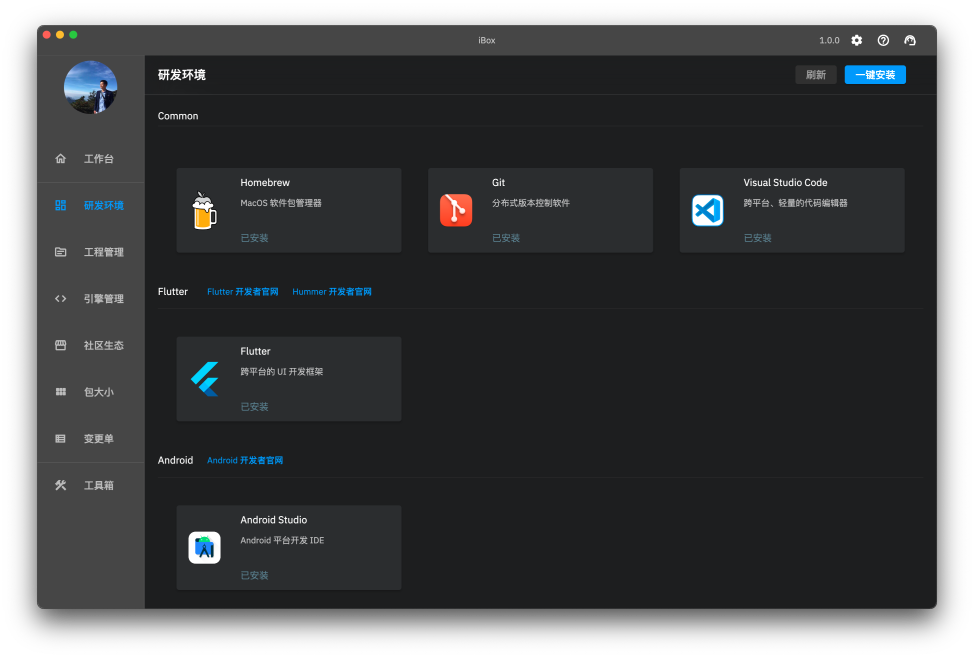
Task: Click 已安装 status on Visual Studio Code card
Action: point(757,238)
